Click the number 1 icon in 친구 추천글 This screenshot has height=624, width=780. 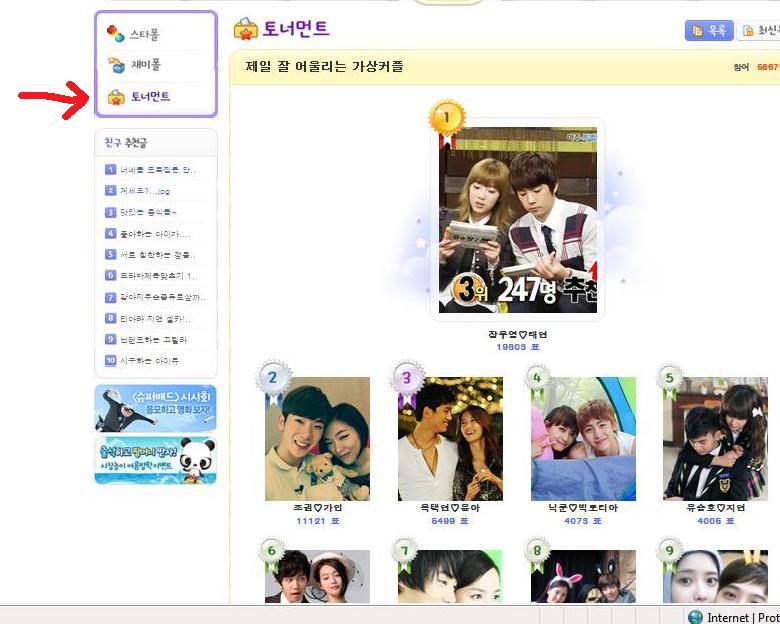coord(110,170)
